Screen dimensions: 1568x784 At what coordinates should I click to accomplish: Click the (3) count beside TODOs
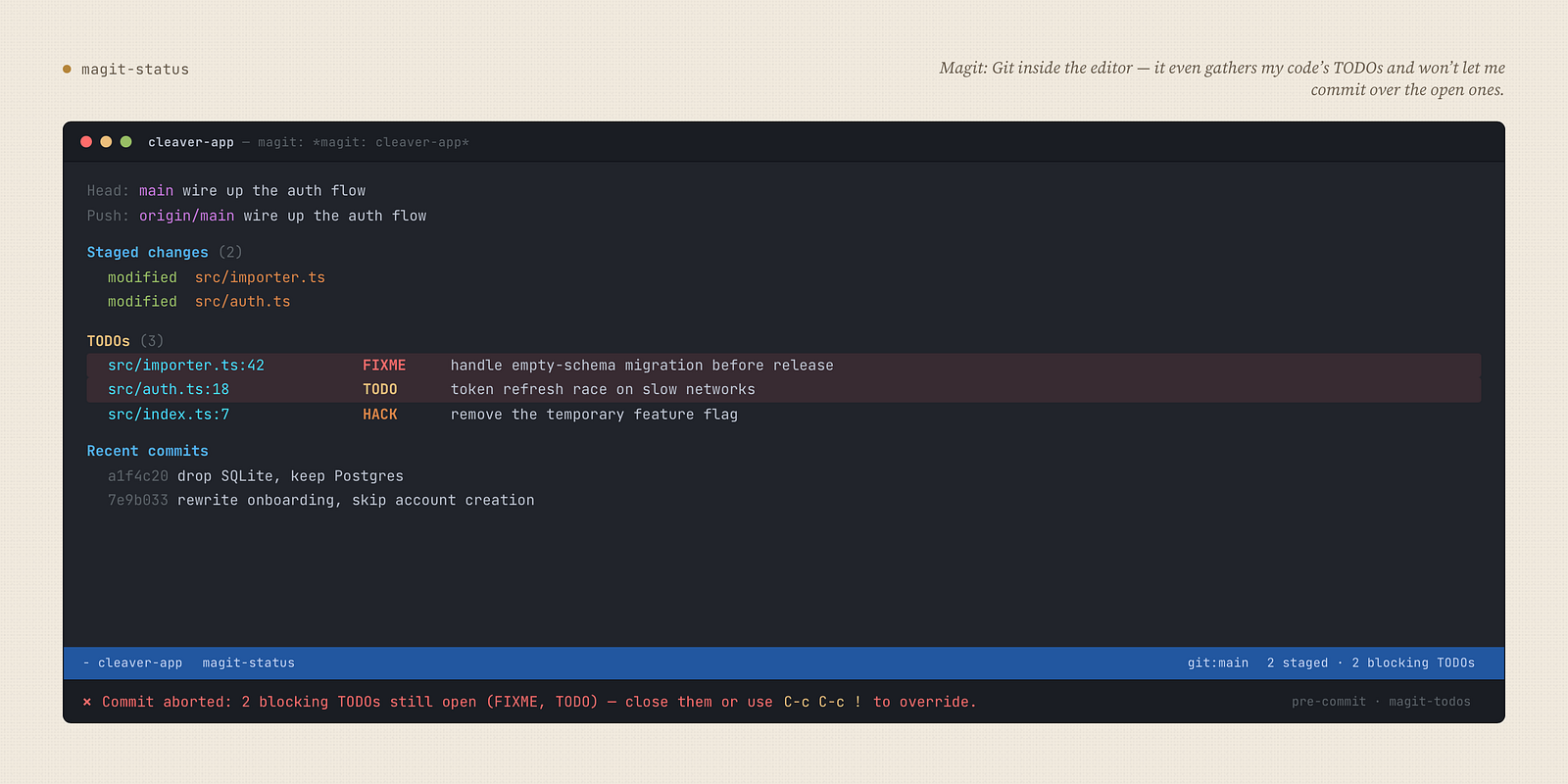click(152, 341)
